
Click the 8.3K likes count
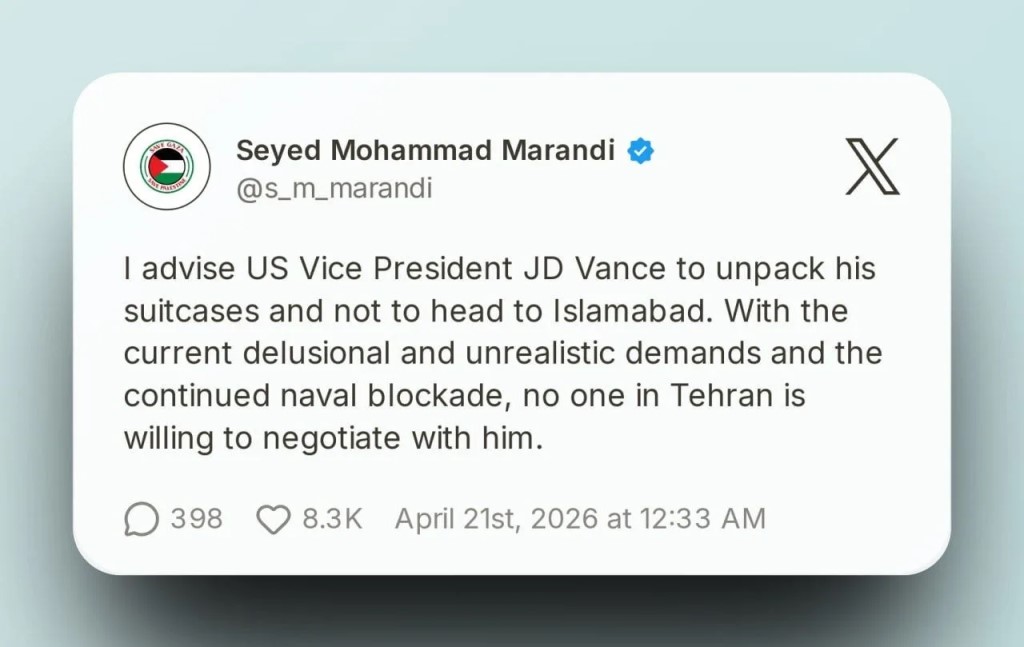tap(331, 518)
